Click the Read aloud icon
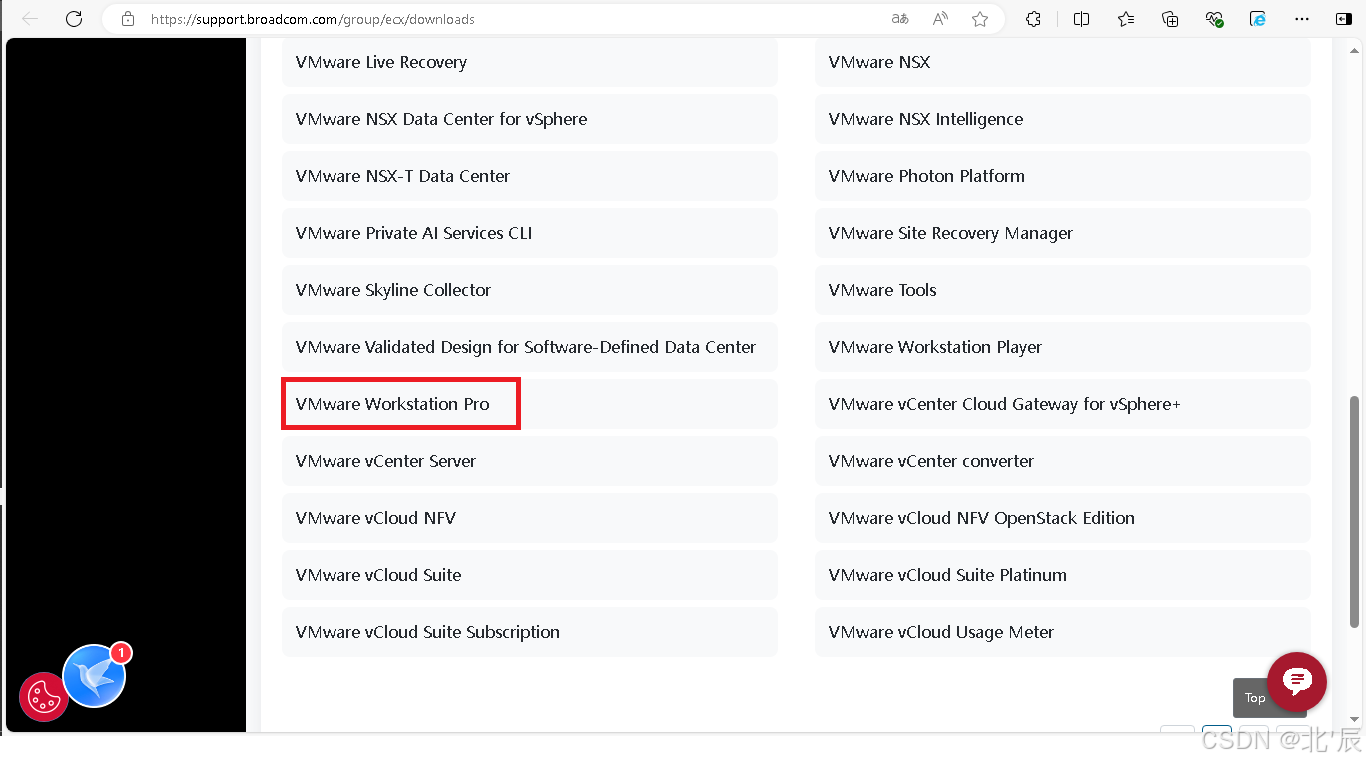 click(x=940, y=19)
